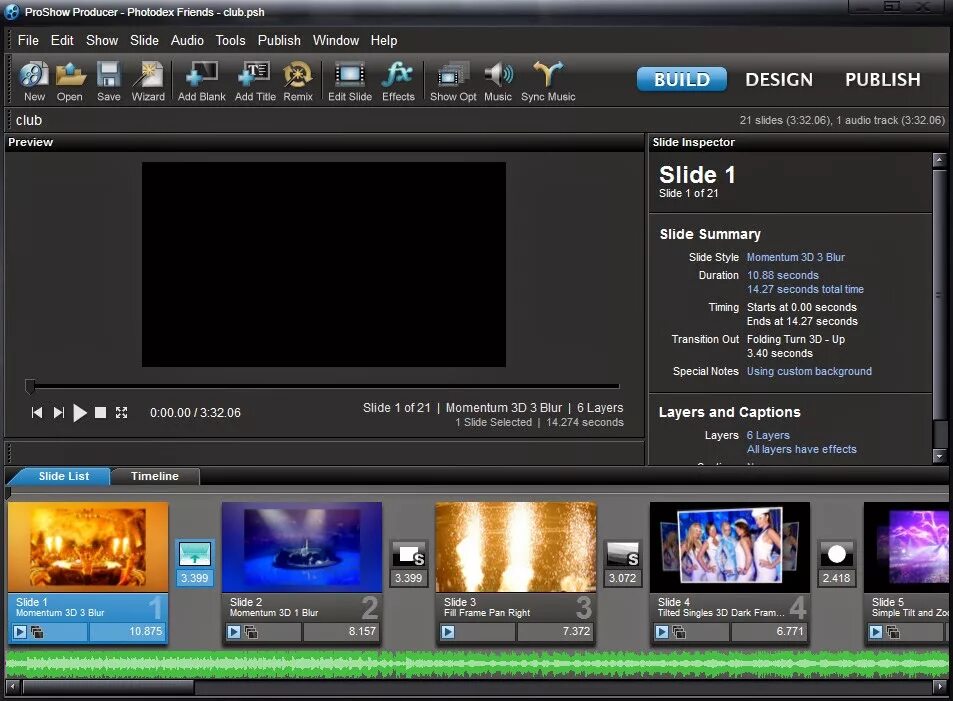Viewport: 953px width, 701px height.
Task: Skip to next slide in preview
Action: tap(58, 413)
